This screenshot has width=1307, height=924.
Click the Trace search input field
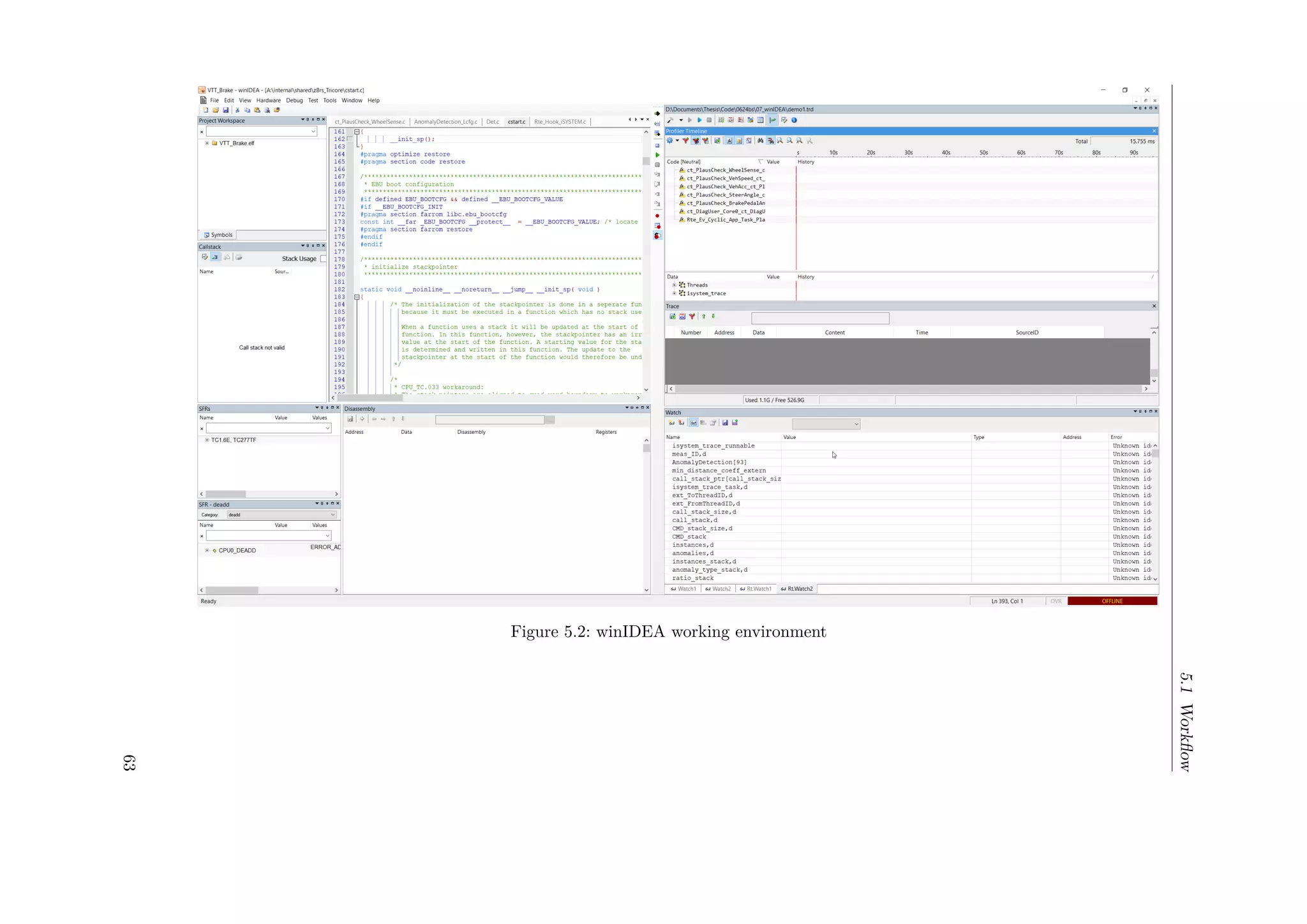[x=820, y=318]
